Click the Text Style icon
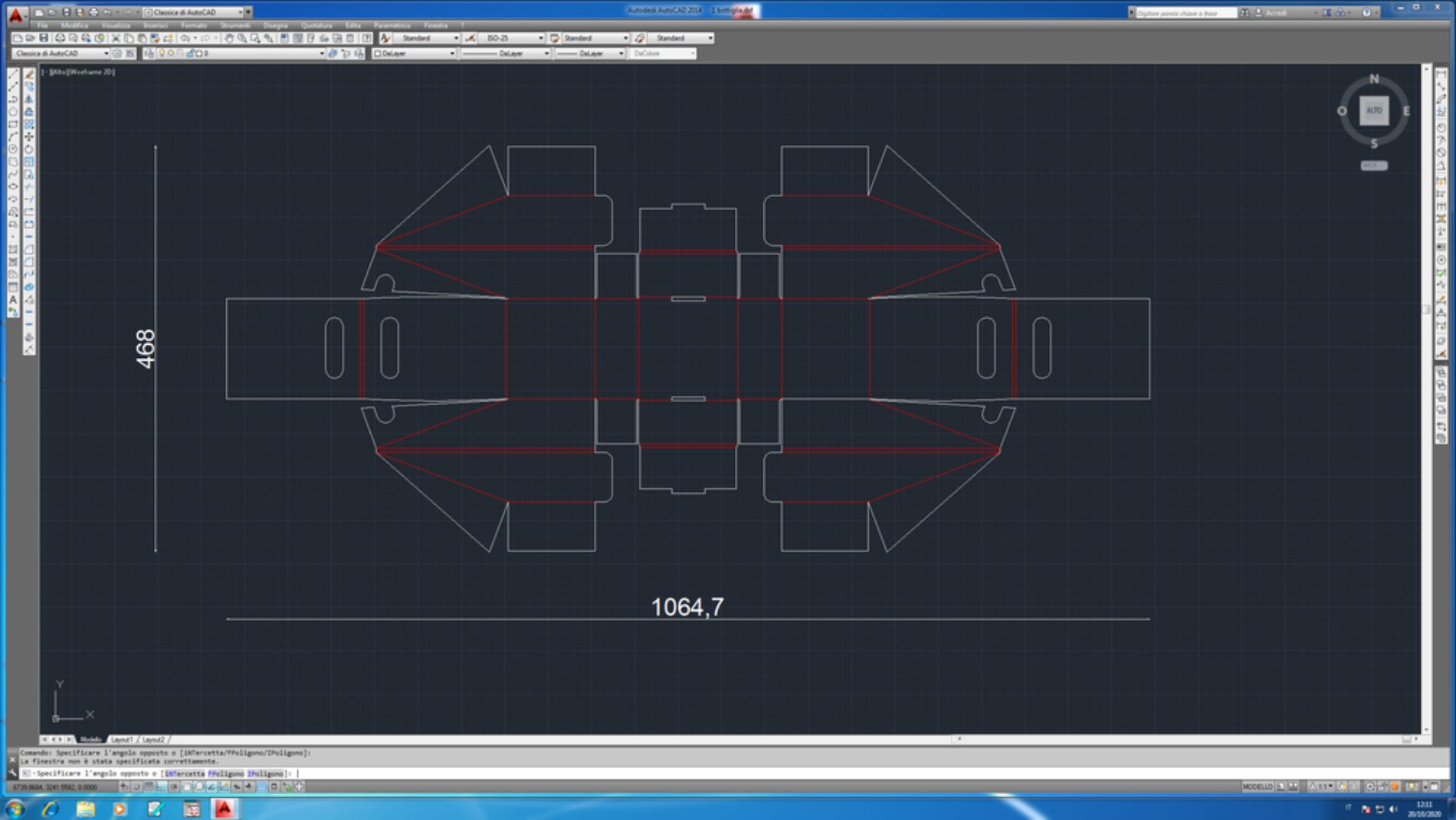The width and height of the screenshot is (1456, 820). [385, 38]
